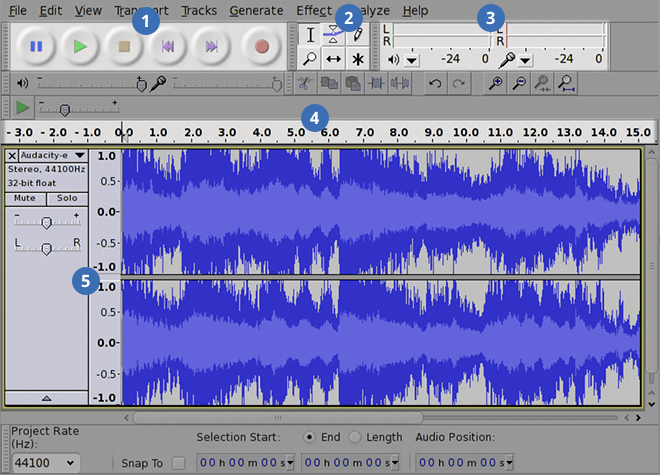Start playback with the green Play button
660x475 pixels.
point(80,46)
